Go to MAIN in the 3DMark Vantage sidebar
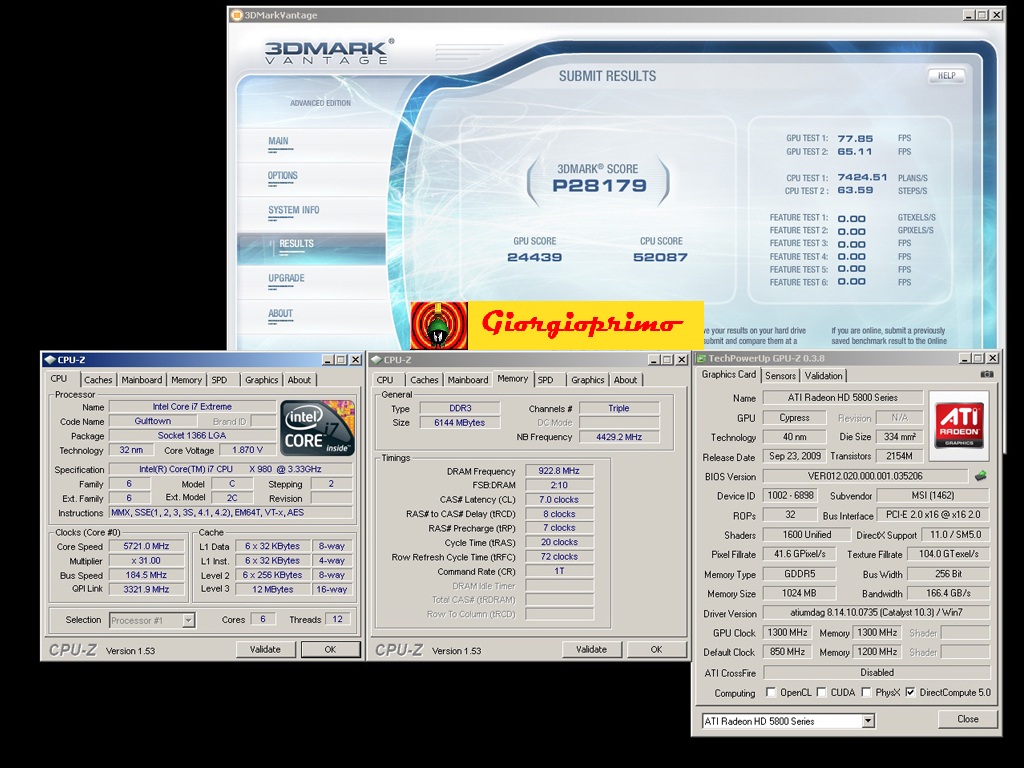The image size is (1024, 768). pyautogui.click(x=278, y=142)
